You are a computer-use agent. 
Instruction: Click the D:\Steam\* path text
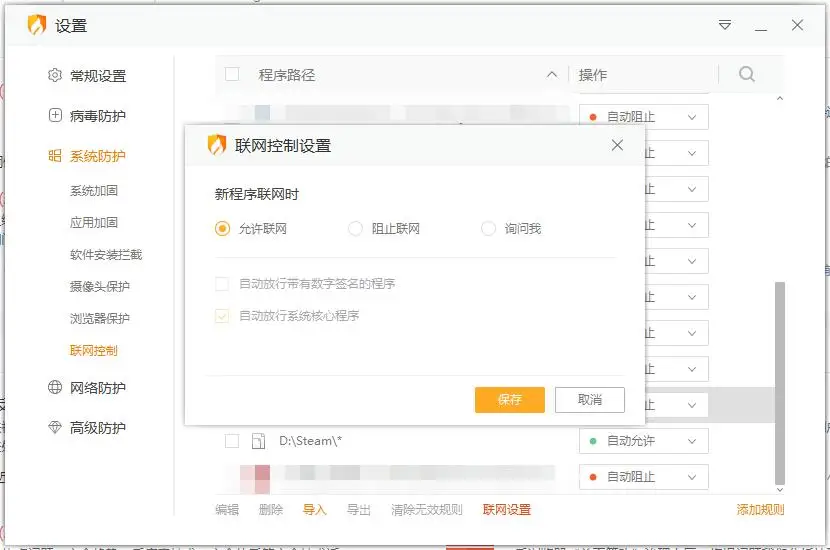coord(311,440)
